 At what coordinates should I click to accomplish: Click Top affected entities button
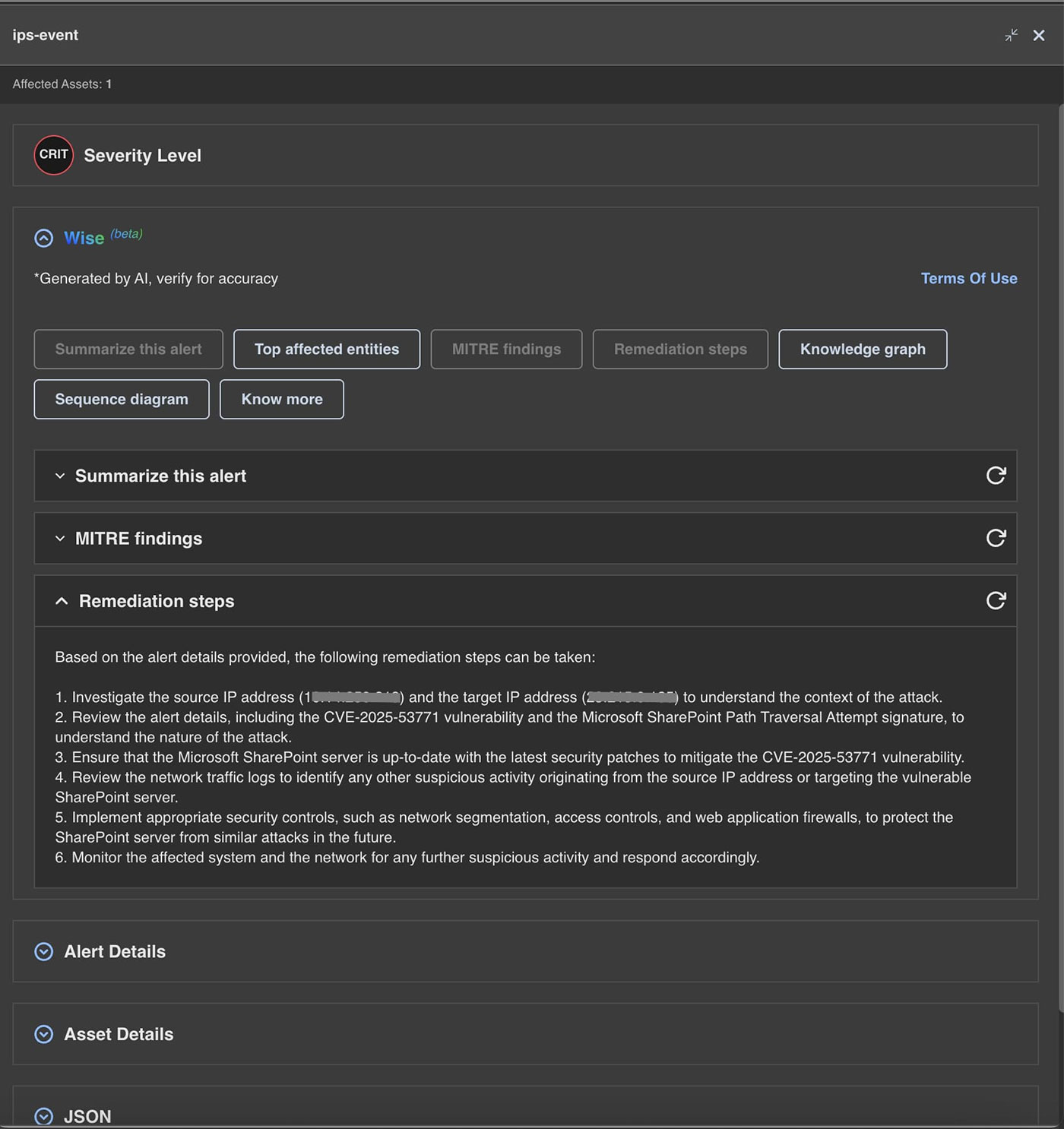pyautogui.click(x=327, y=349)
